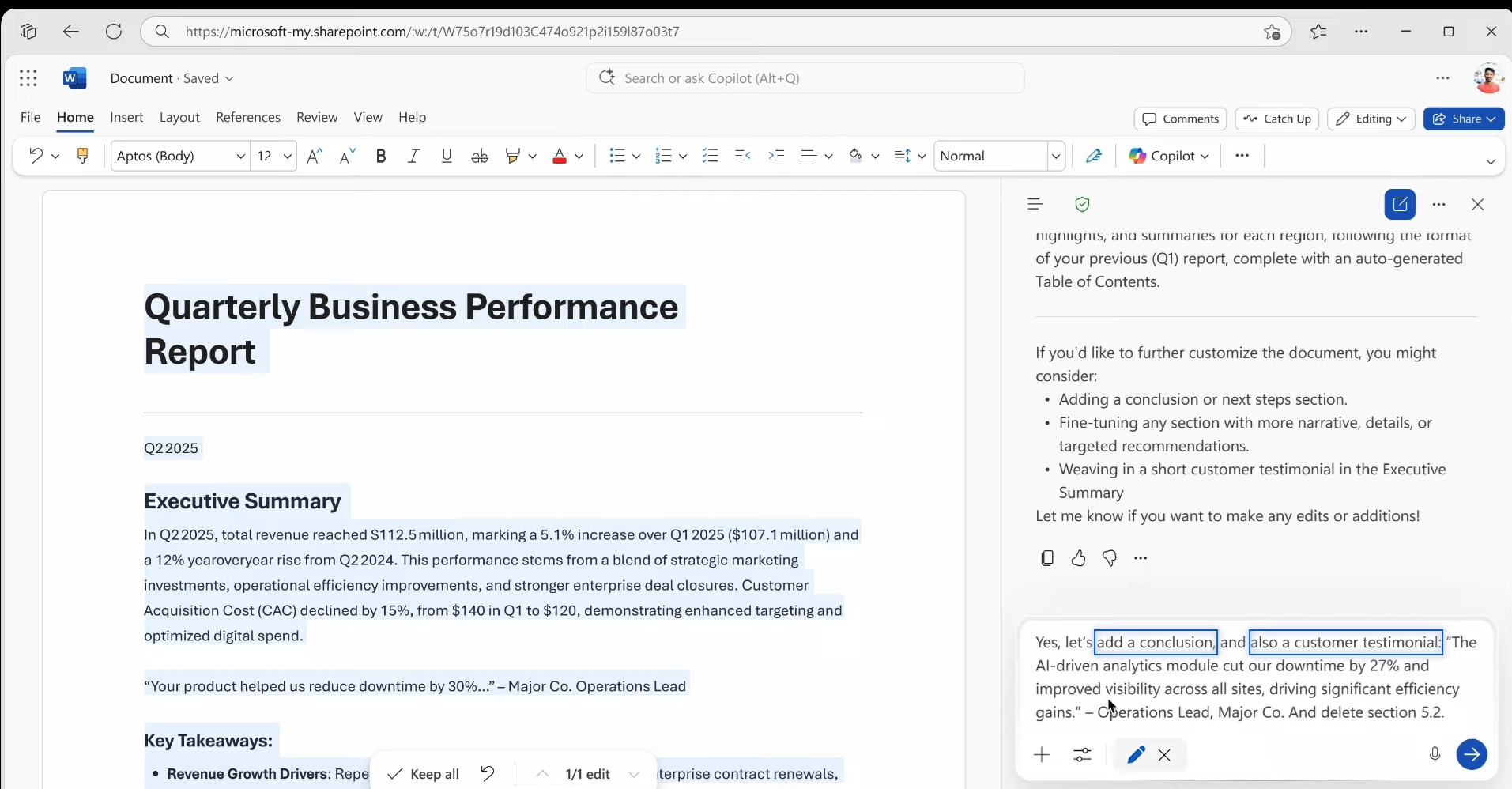
Task: Click thumbs up on Copilot response
Action: click(1078, 558)
